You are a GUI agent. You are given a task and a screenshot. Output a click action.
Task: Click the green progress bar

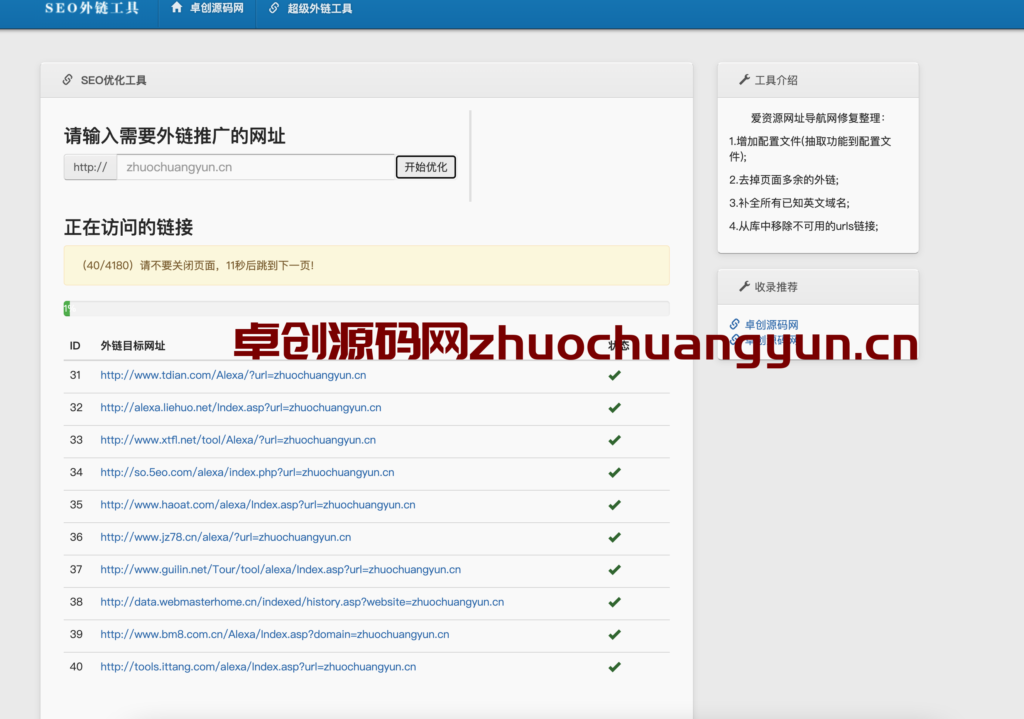(x=67, y=308)
